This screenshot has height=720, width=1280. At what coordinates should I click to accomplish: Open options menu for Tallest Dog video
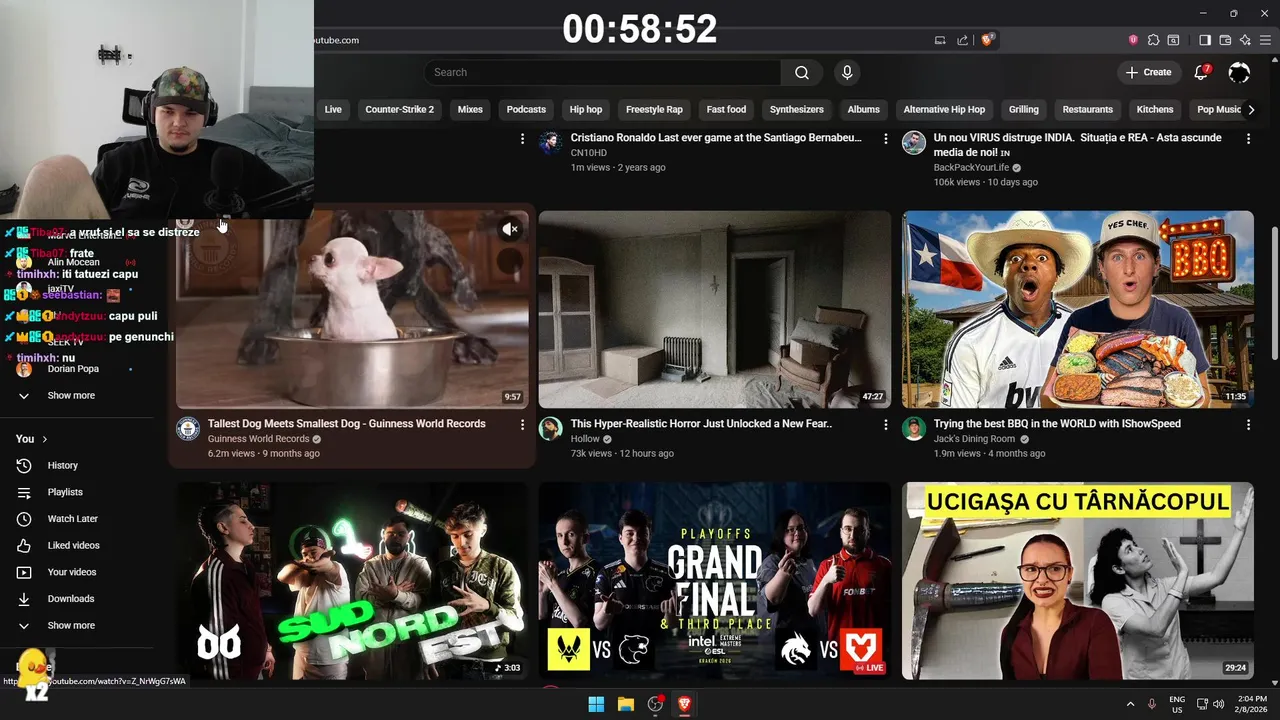point(522,425)
